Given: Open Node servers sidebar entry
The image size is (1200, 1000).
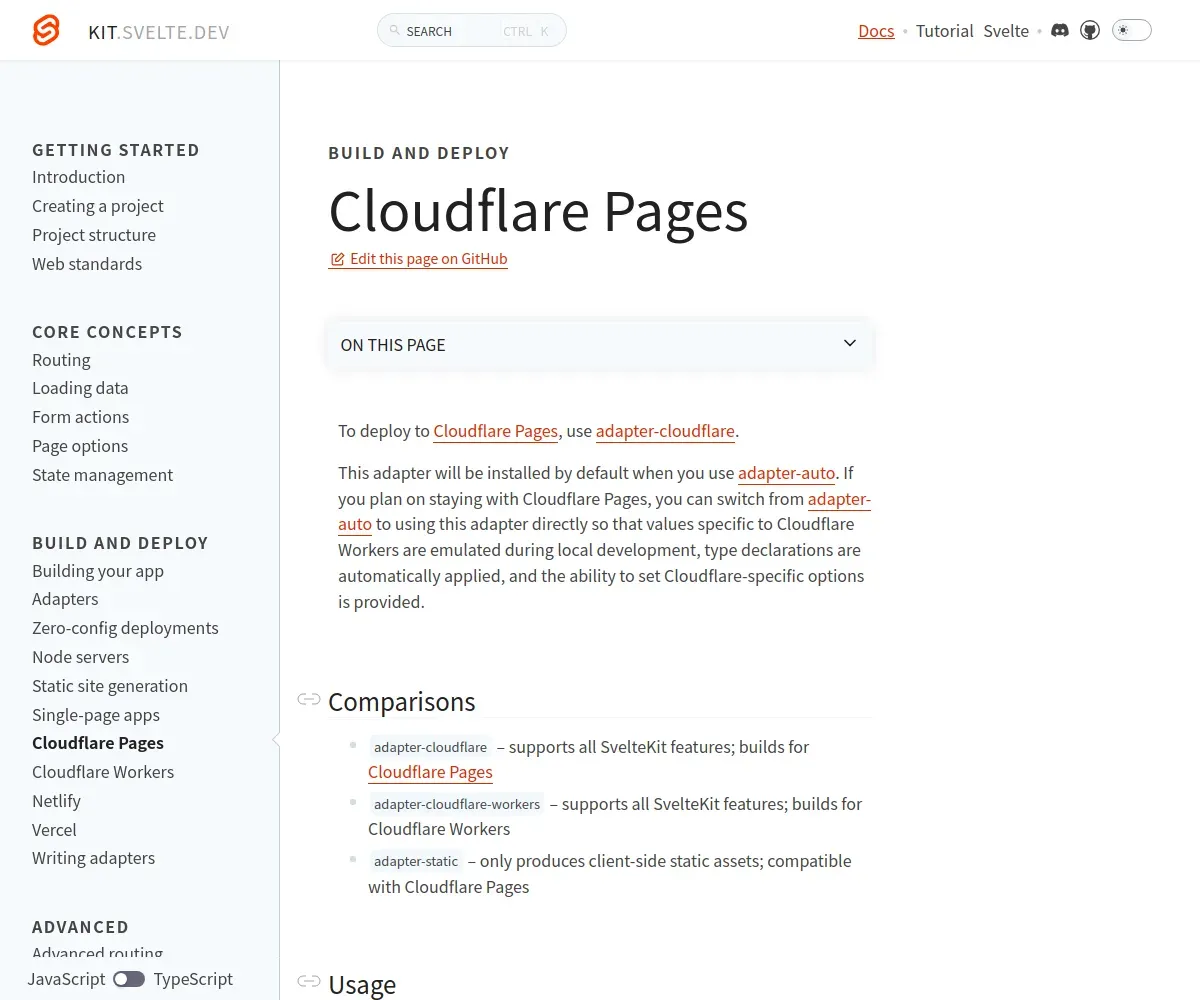Looking at the screenshot, I should [x=80, y=657].
